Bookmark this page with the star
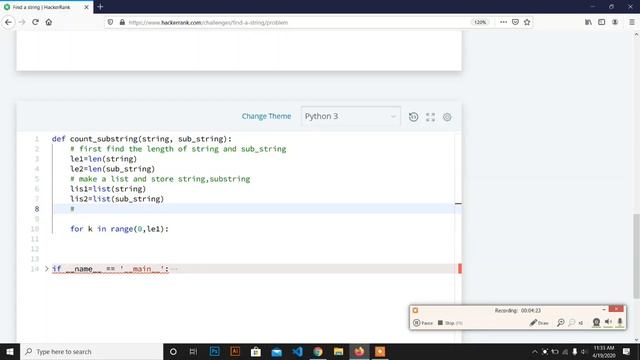 pos(527,22)
